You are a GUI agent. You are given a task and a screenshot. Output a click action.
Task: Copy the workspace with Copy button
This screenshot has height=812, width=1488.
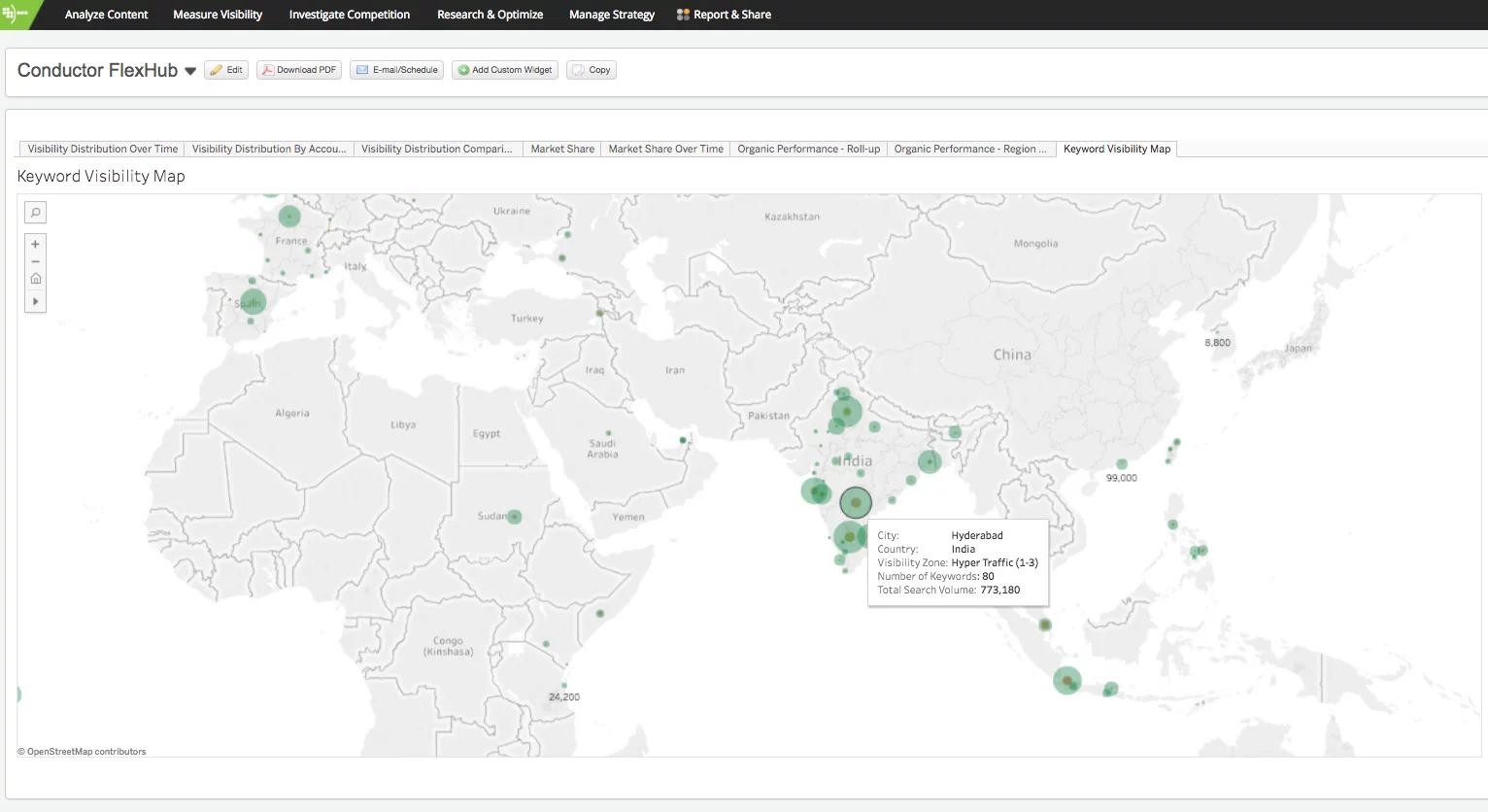click(592, 70)
